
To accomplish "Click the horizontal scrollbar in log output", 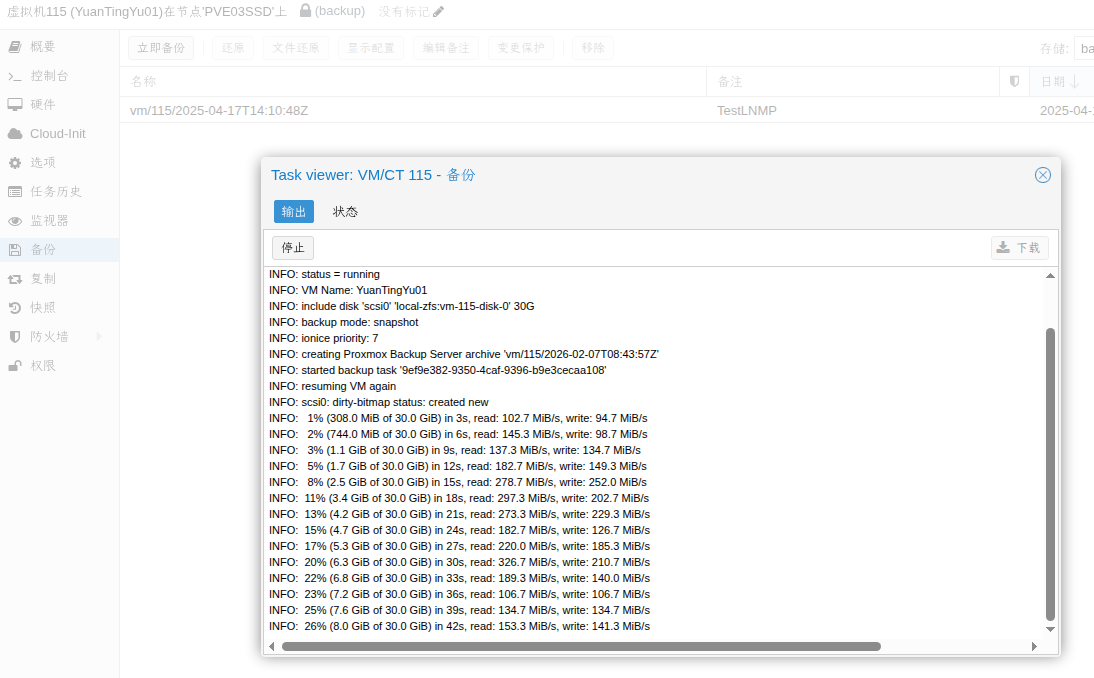I will [580, 647].
